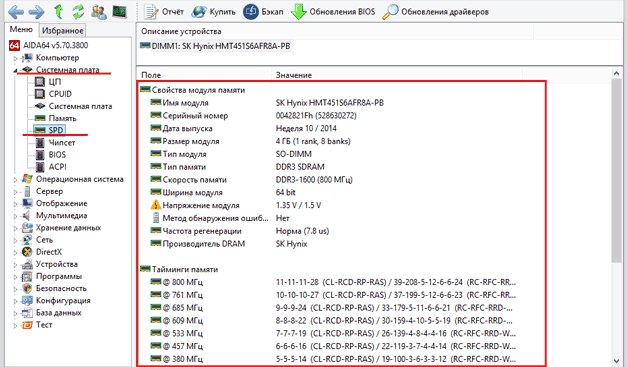
Task: Select the Производитель DRAM row
Action: pyautogui.click(x=229, y=244)
